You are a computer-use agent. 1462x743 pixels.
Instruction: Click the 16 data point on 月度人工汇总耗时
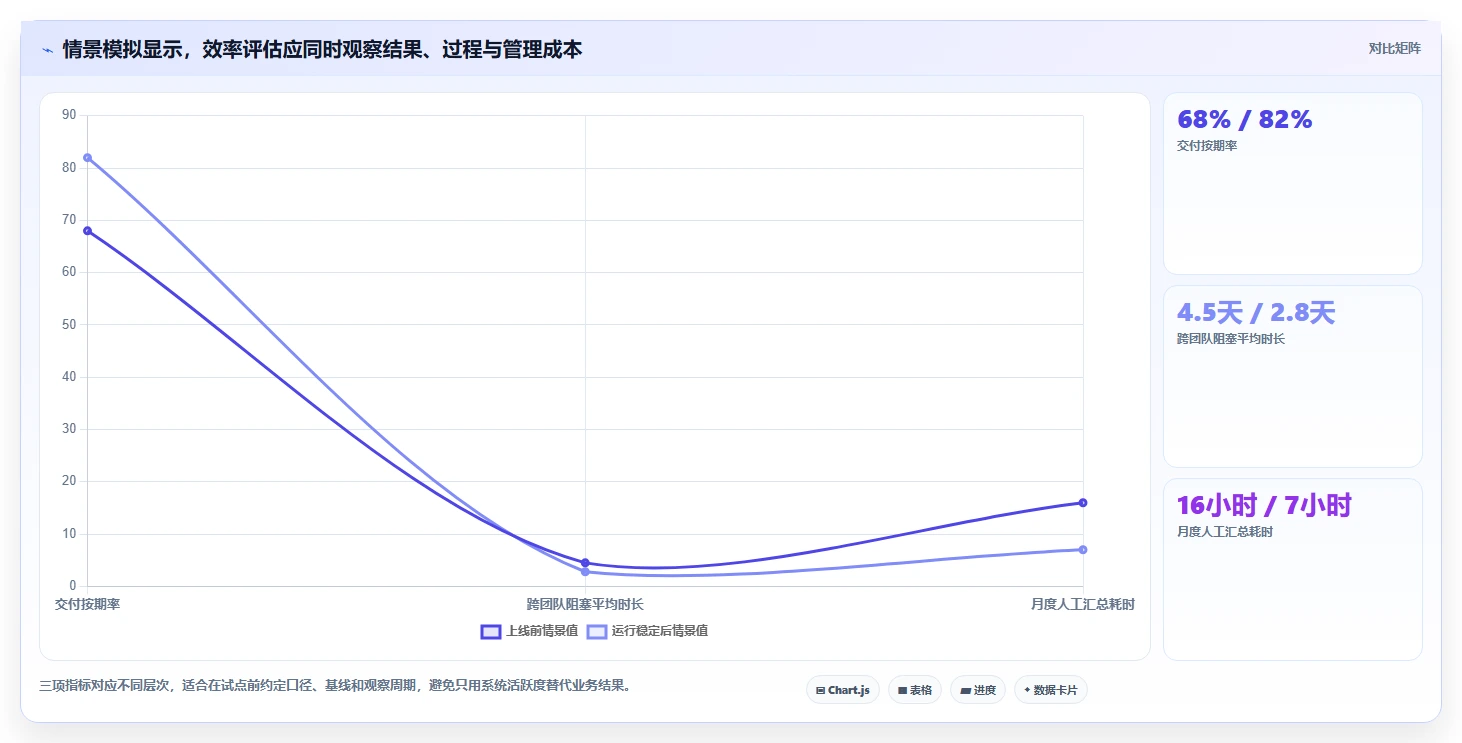tap(1083, 503)
